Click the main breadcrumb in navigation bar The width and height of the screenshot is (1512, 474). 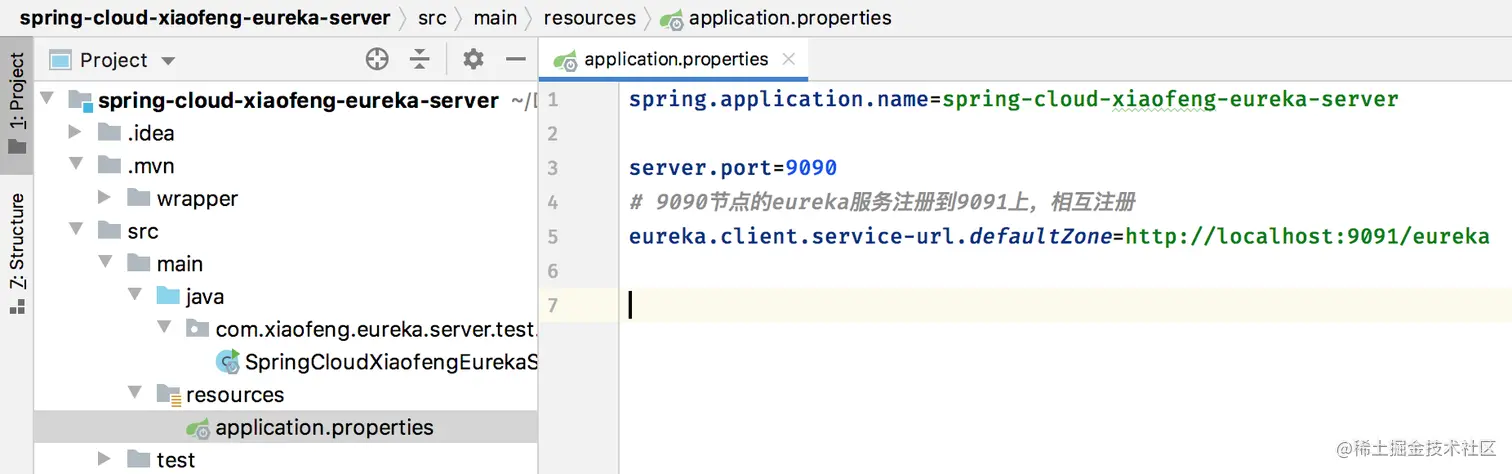[496, 18]
